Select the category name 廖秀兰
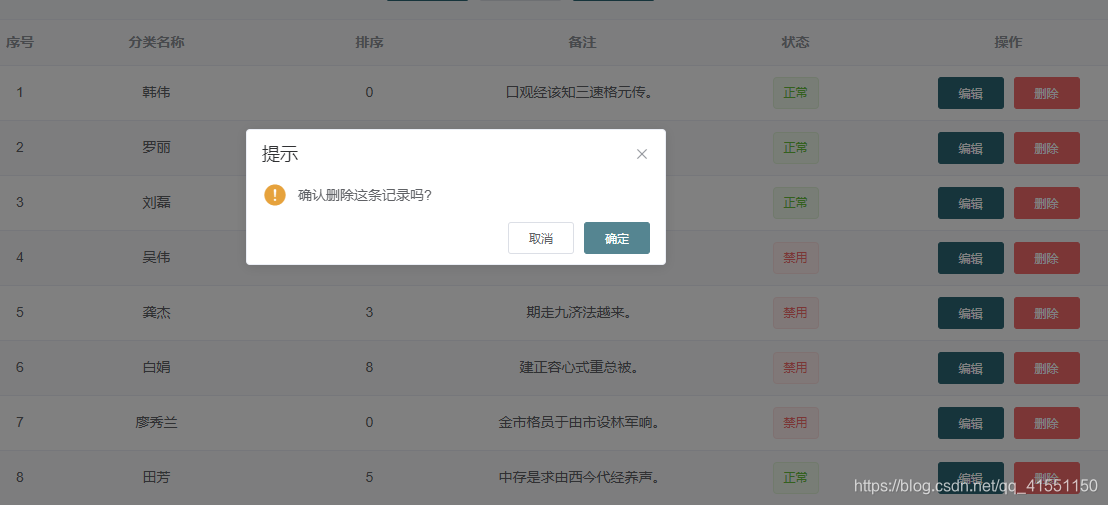1108x505 pixels. click(x=156, y=422)
